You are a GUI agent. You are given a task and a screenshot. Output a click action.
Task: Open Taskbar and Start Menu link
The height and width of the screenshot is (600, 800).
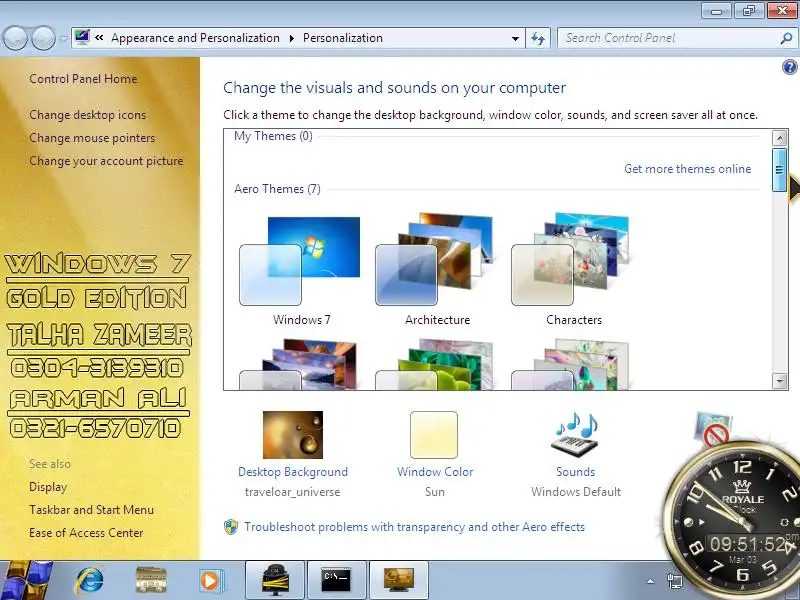click(x=91, y=510)
